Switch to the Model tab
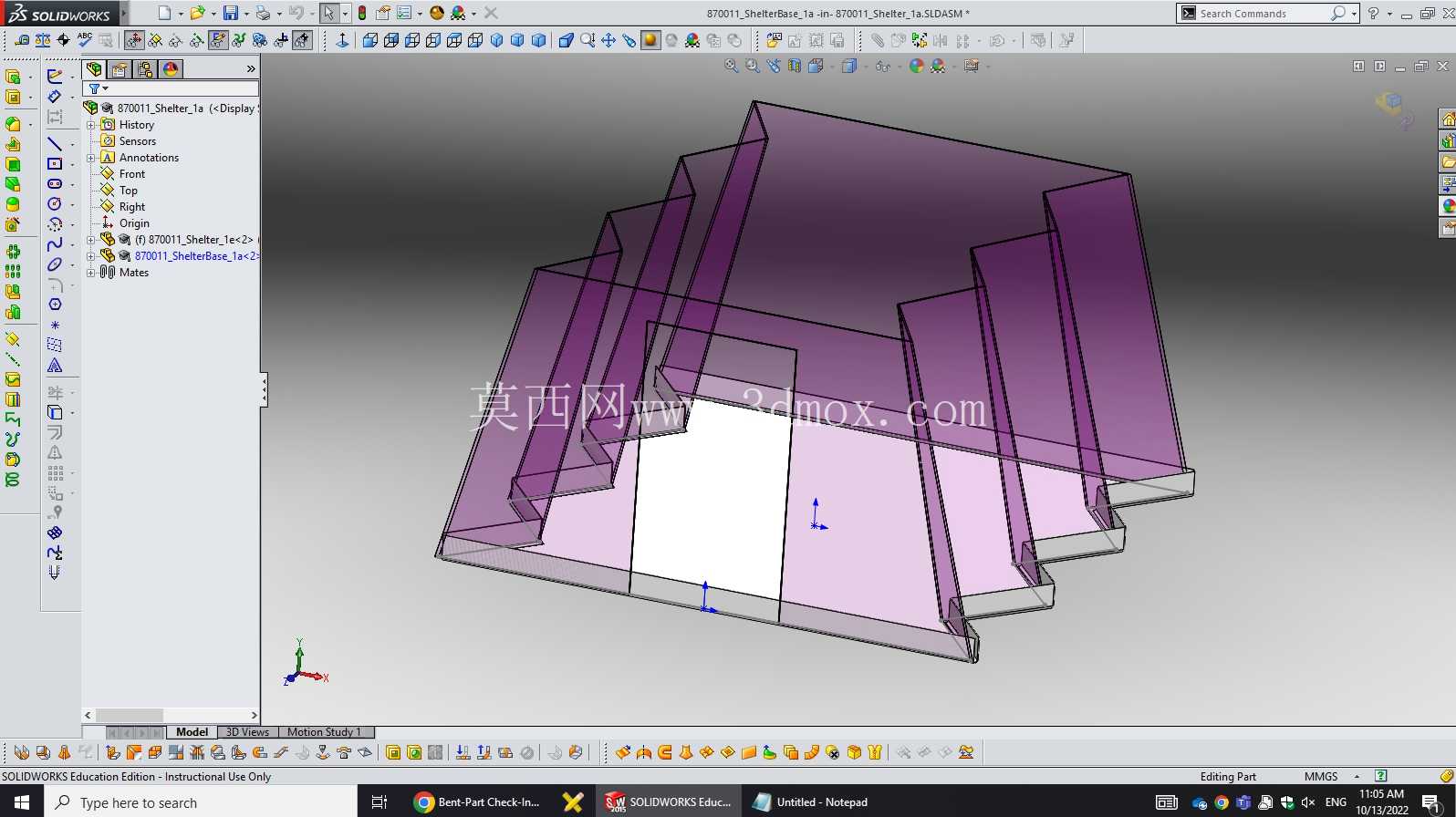This screenshot has width=1456, height=817. click(x=192, y=732)
